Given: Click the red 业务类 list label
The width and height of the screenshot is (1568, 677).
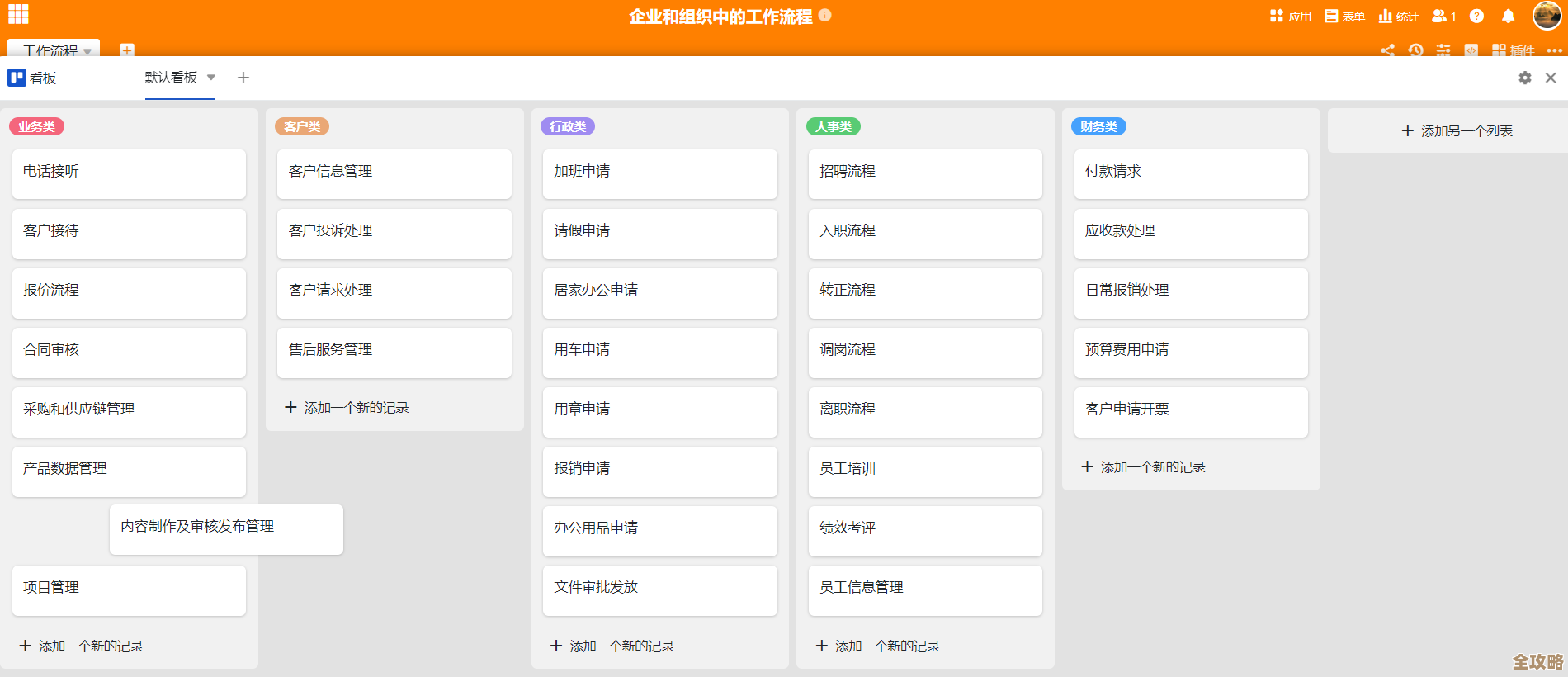Looking at the screenshot, I should point(36,126).
